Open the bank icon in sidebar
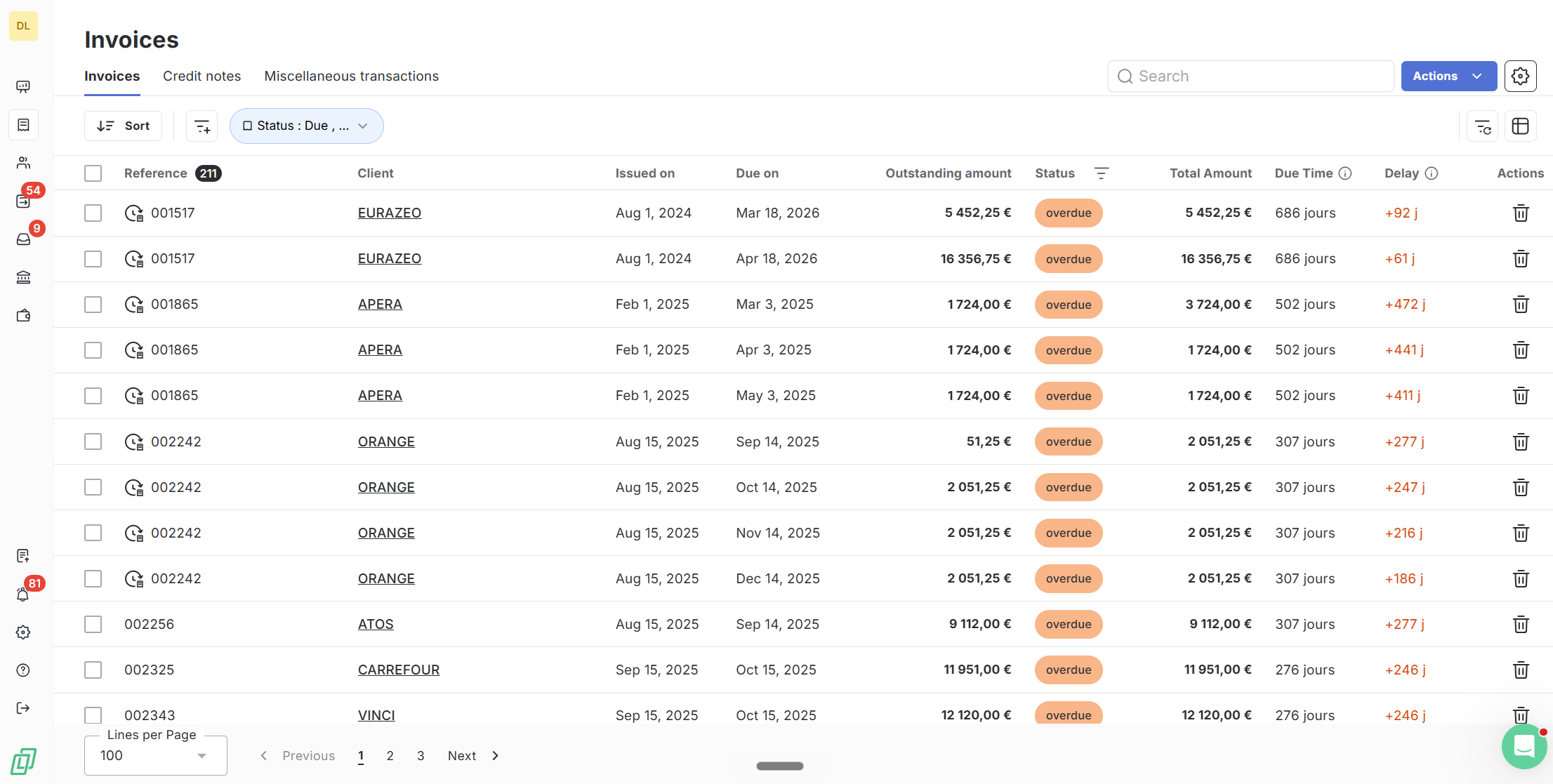The width and height of the screenshot is (1553, 784). click(23, 277)
